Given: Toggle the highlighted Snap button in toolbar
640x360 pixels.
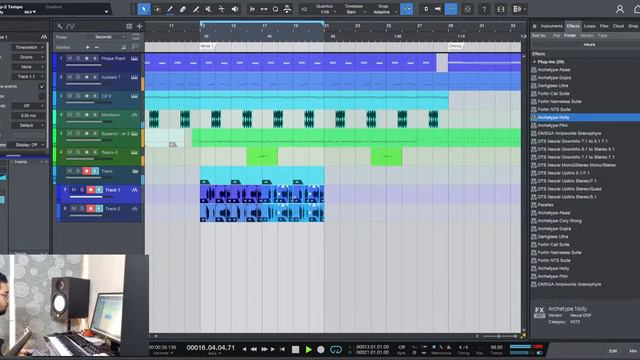Looking at the screenshot, I should pyautogui.click(x=407, y=9).
